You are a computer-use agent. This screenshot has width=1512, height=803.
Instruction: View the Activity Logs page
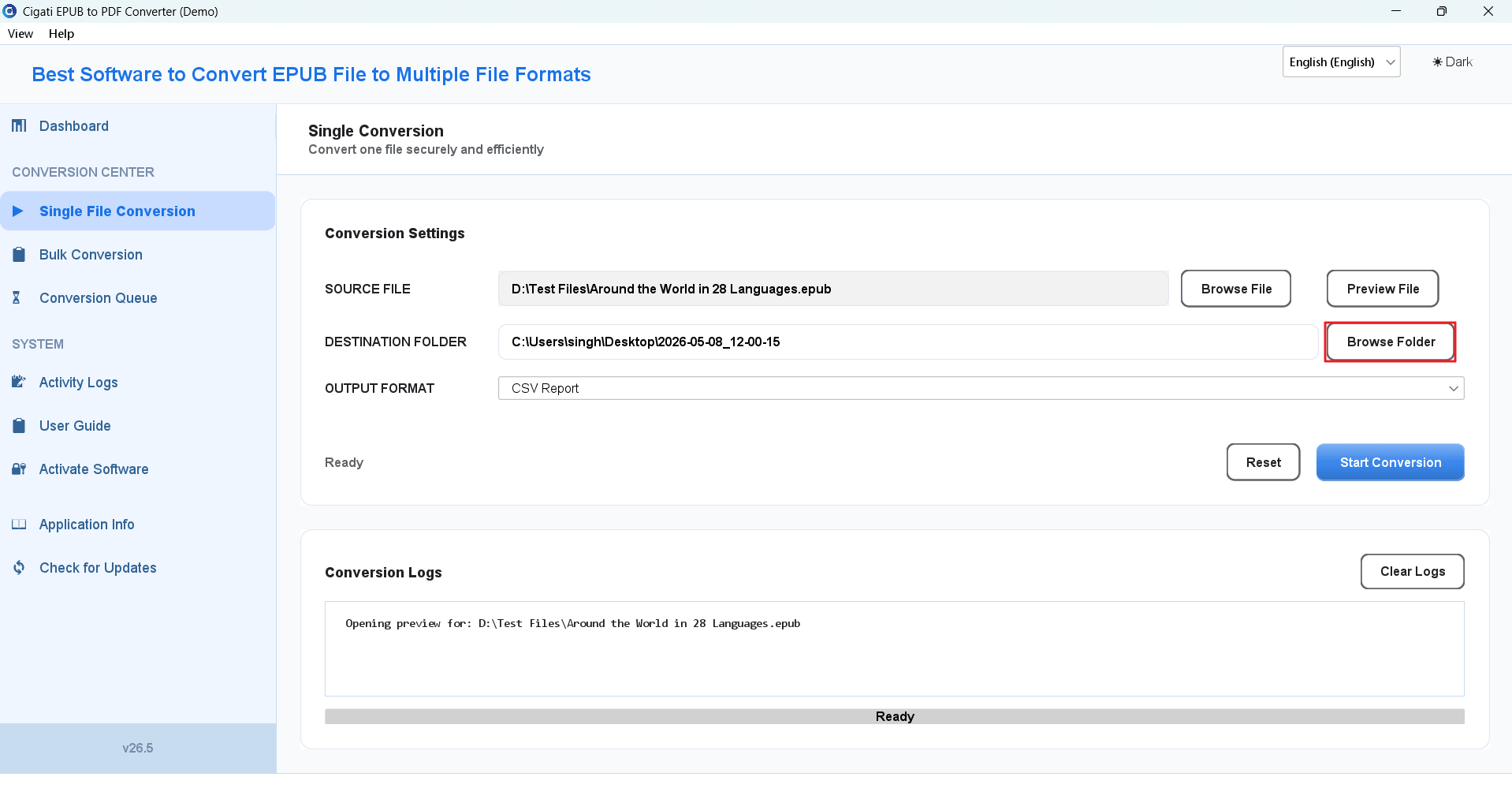[x=138, y=383]
